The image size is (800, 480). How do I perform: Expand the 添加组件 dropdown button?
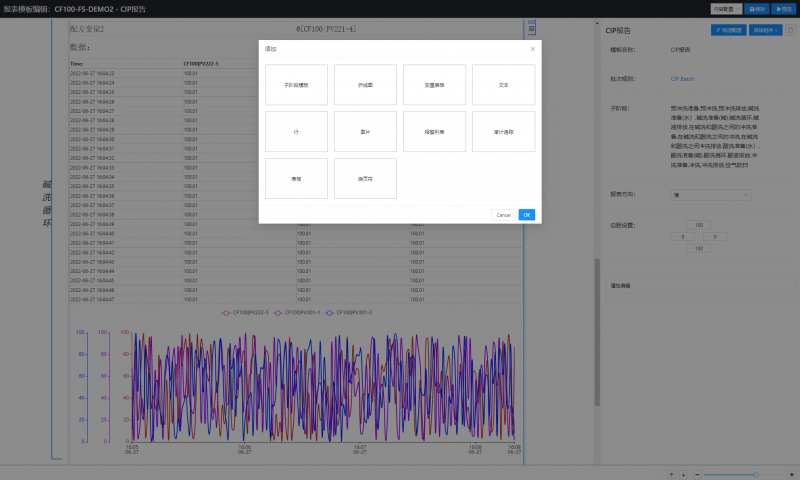pos(767,30)
